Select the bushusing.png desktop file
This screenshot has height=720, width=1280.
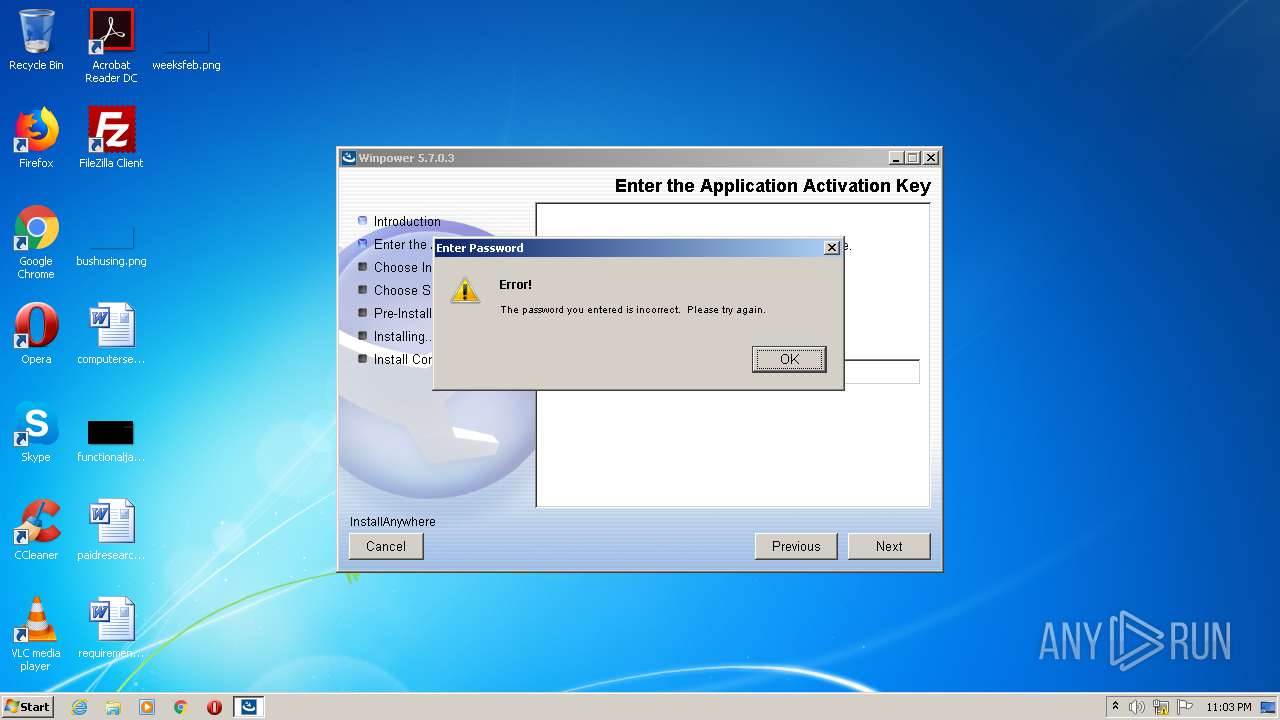click(x=111, y=244)
